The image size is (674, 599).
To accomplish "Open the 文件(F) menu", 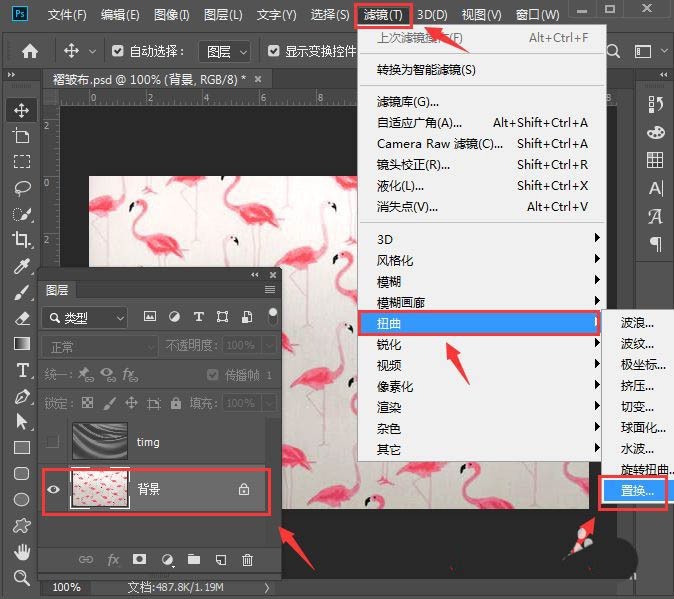I will coord(67,15).
